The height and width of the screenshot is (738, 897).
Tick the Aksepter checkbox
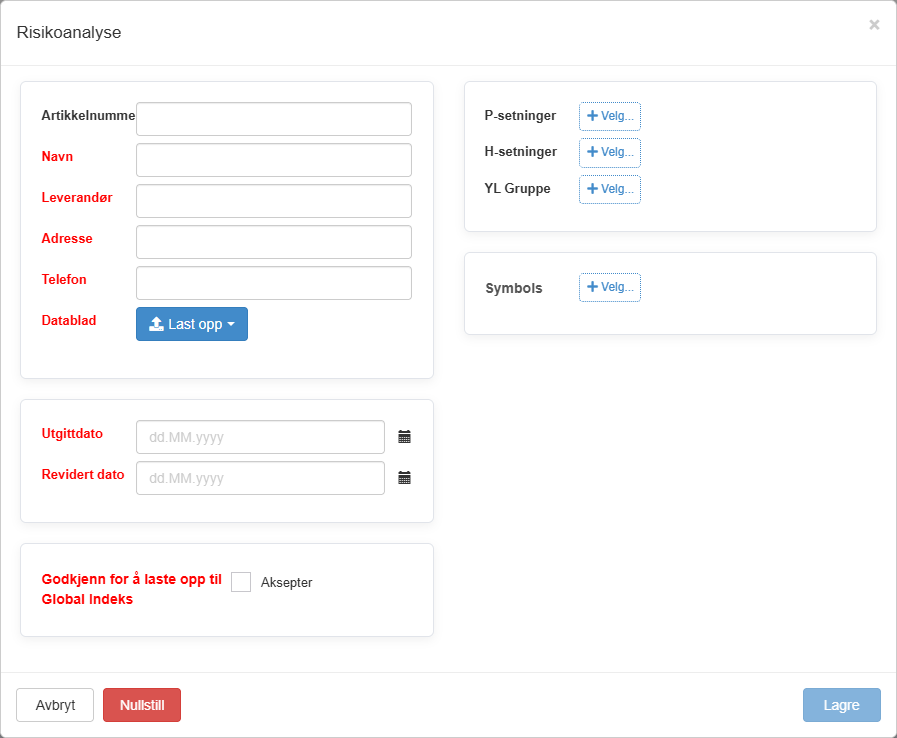click(241, 582)
